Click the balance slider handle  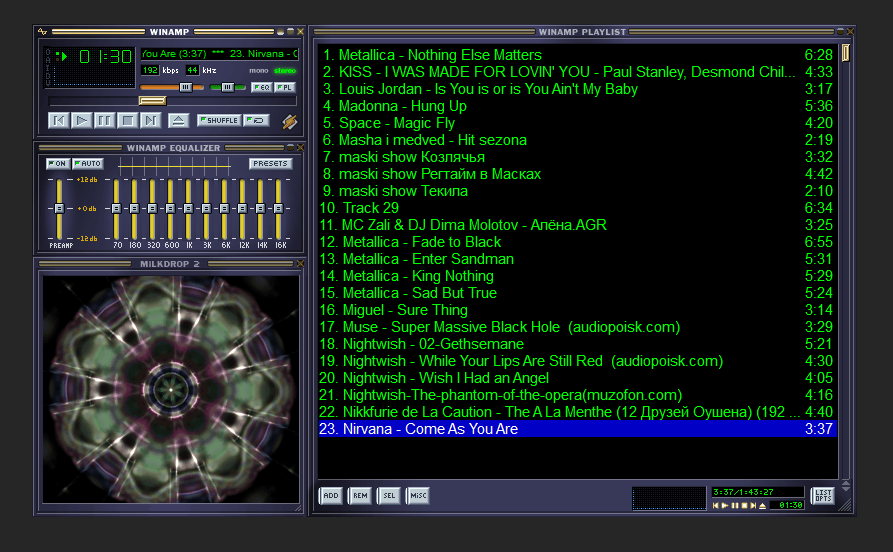point(227,87)
